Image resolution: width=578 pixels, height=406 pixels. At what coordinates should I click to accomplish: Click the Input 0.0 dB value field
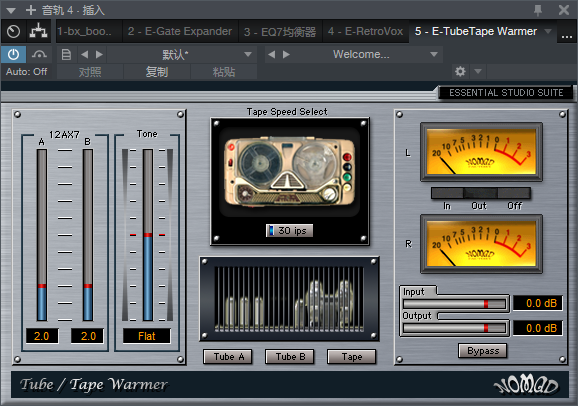(538, 303)
